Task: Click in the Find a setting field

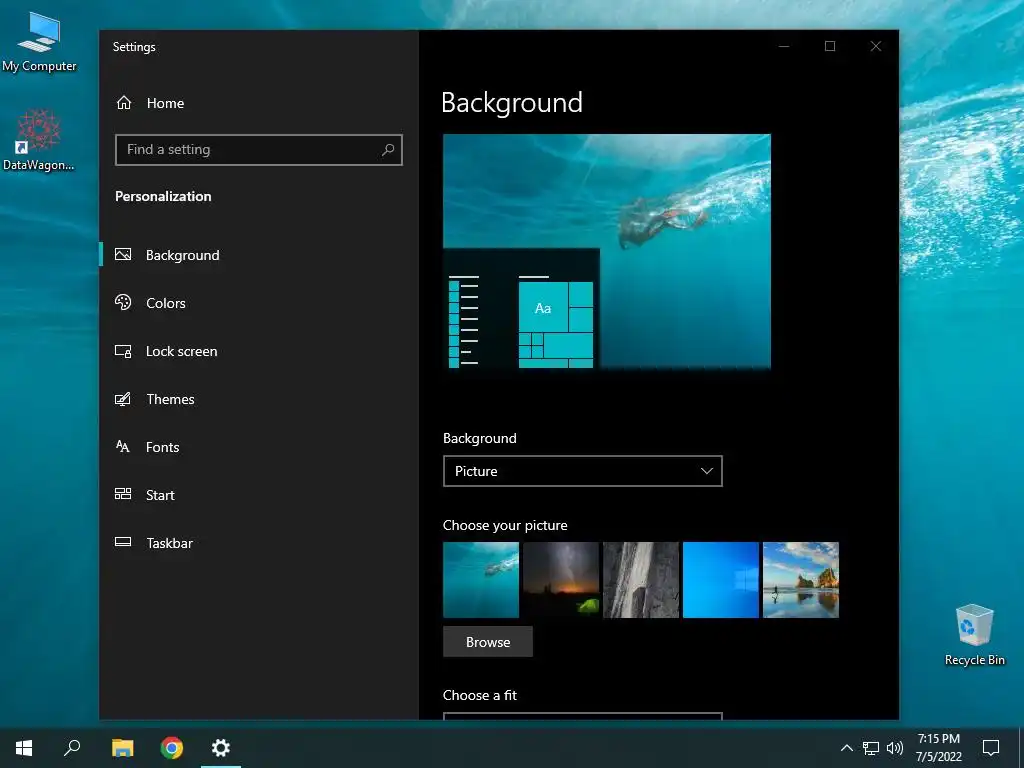Action: [x=259, y=150]
